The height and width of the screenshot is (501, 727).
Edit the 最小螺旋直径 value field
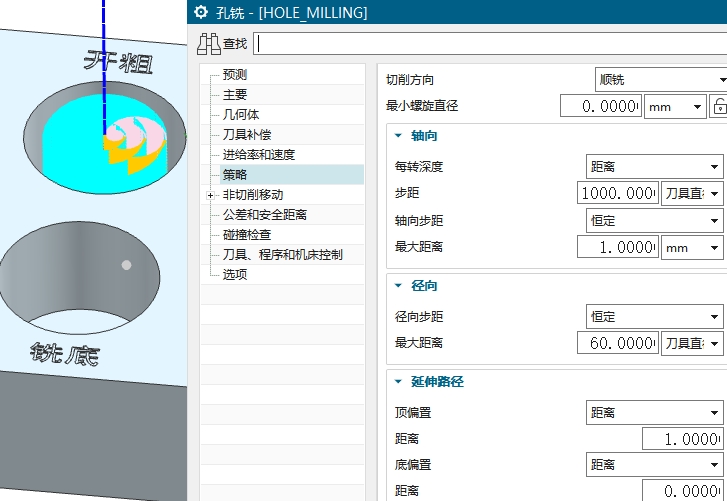(601, 106)
